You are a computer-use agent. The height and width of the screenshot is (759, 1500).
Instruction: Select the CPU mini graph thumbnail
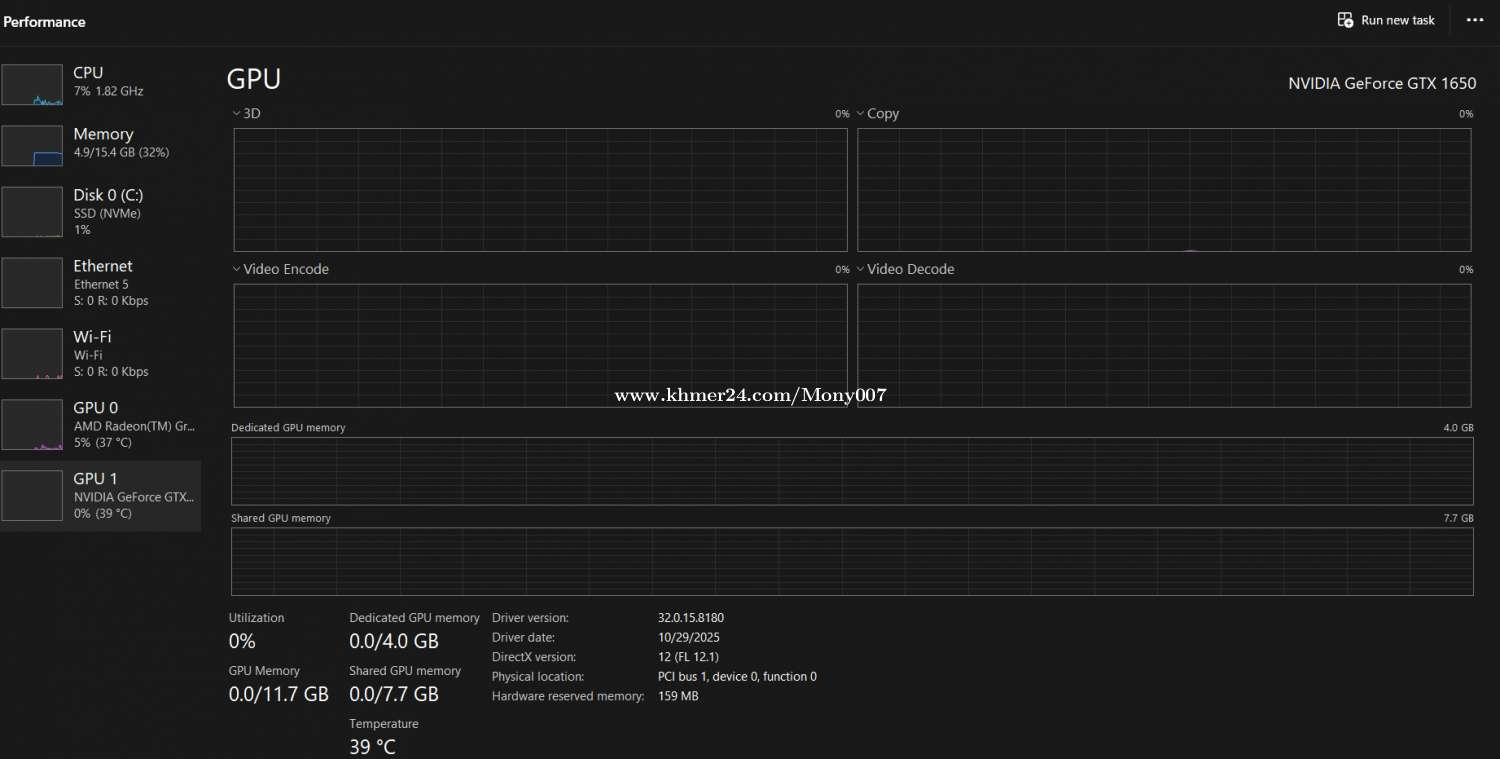[x=32, y=85]
